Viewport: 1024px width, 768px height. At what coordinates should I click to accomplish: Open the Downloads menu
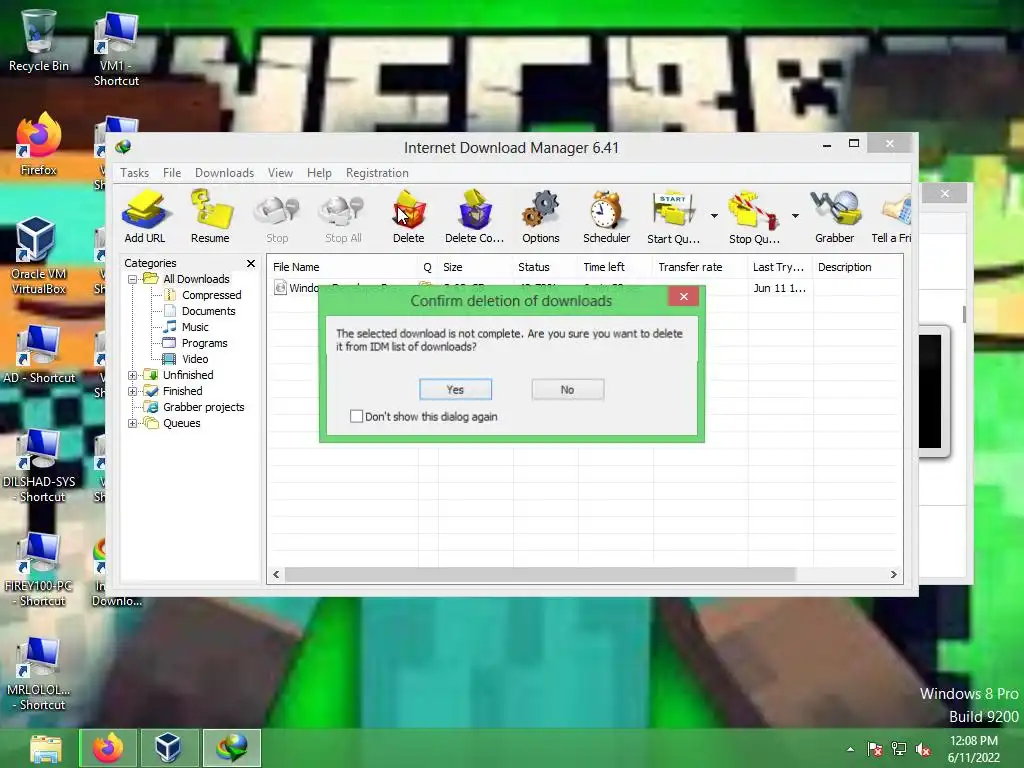point(224,172)
